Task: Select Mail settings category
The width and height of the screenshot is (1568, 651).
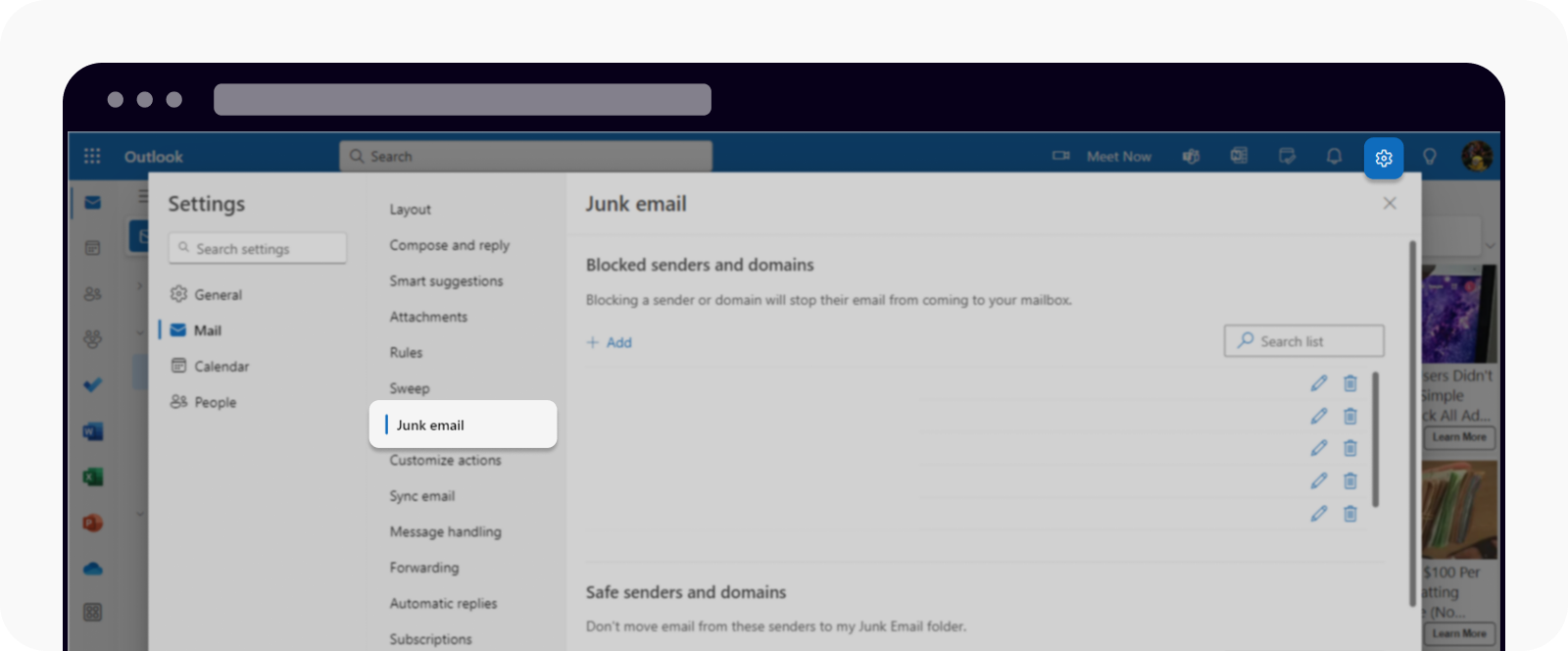Action: tap(196, 330)
